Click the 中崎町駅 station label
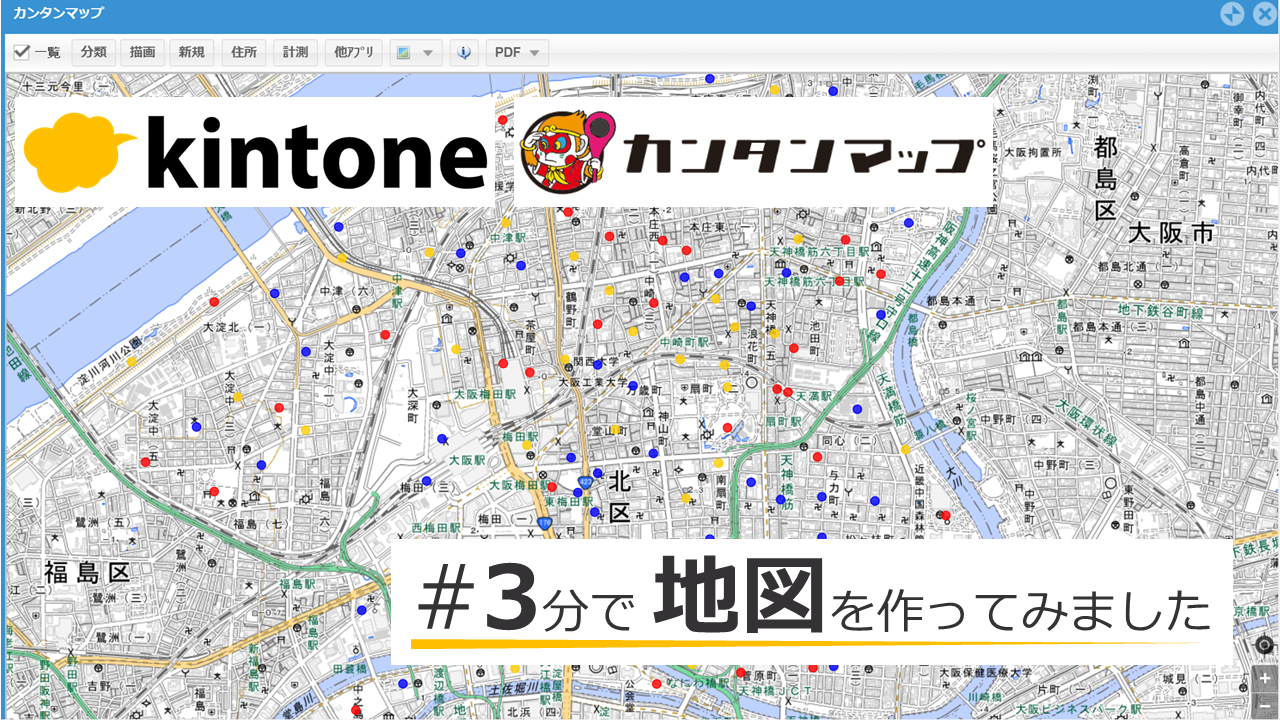1280x720 pixels. (685, 342)
